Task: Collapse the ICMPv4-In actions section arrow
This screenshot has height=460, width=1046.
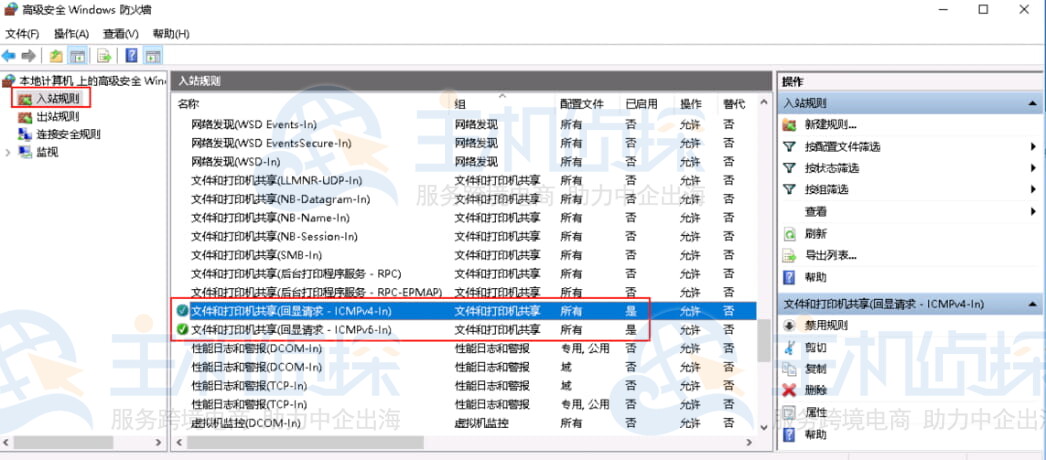Action: pos(1033,304)
